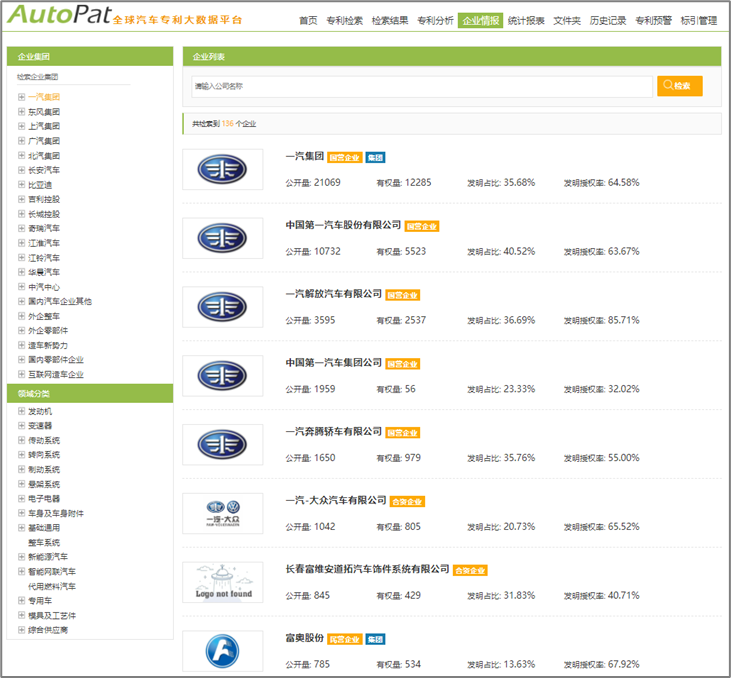This screenshot has height=678, width=731.
Task: Open the 专利检索 navigation tab
Action: click(344, 21)
